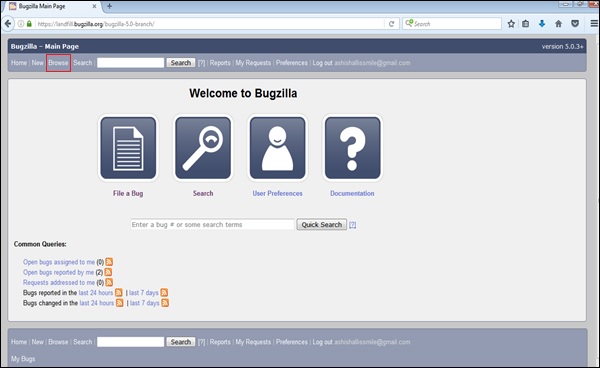Click RSS icon after Bugs reported last 7 days
Viewport: 600px width, 368px height.
pyautogui.click(x=164, y=293)
